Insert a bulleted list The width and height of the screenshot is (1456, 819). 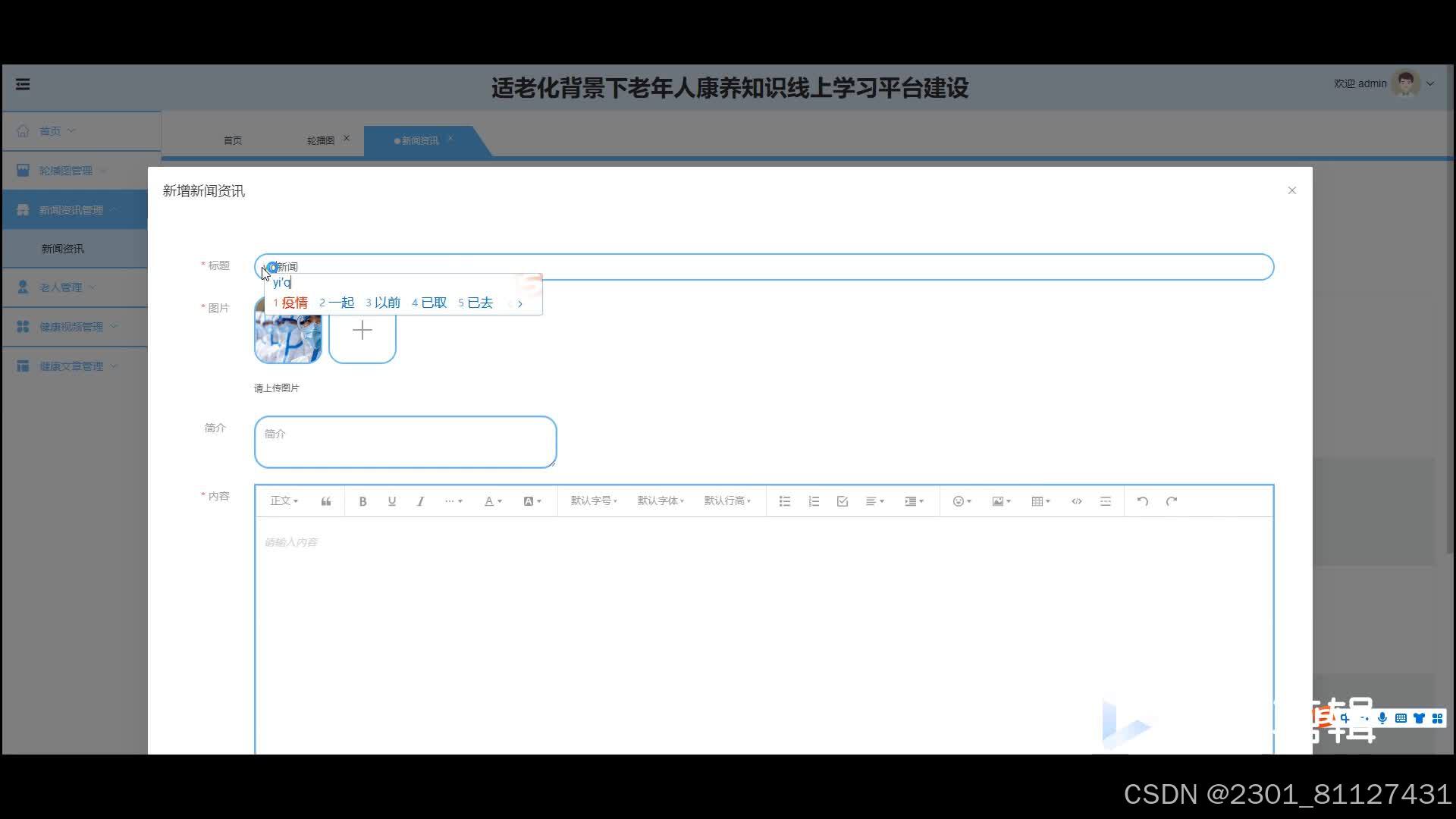[785, 501]
